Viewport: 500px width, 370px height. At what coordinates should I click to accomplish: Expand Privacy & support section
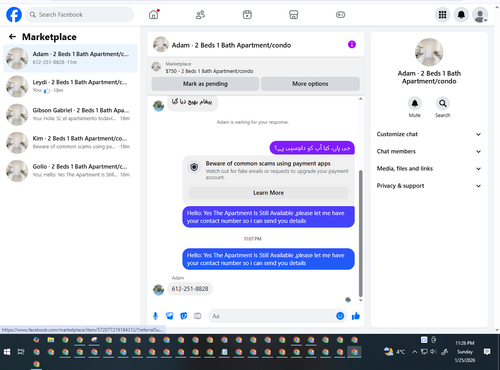pyautogui.click(x=429, y=186)
